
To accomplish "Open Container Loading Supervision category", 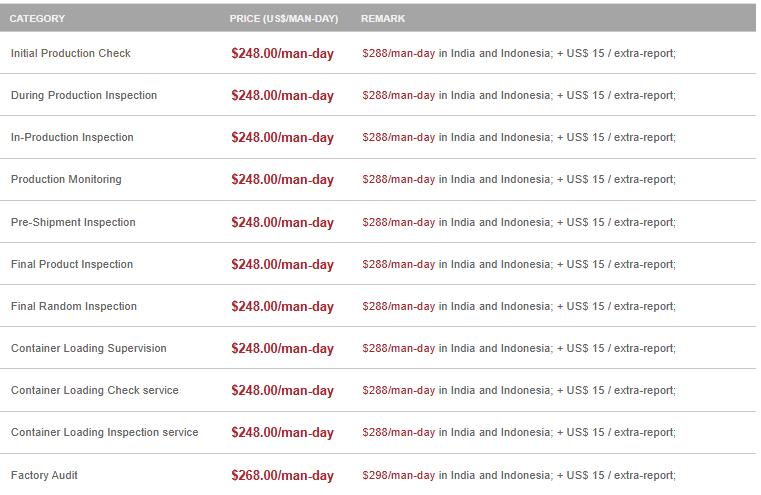I will (x=89, y=348).
